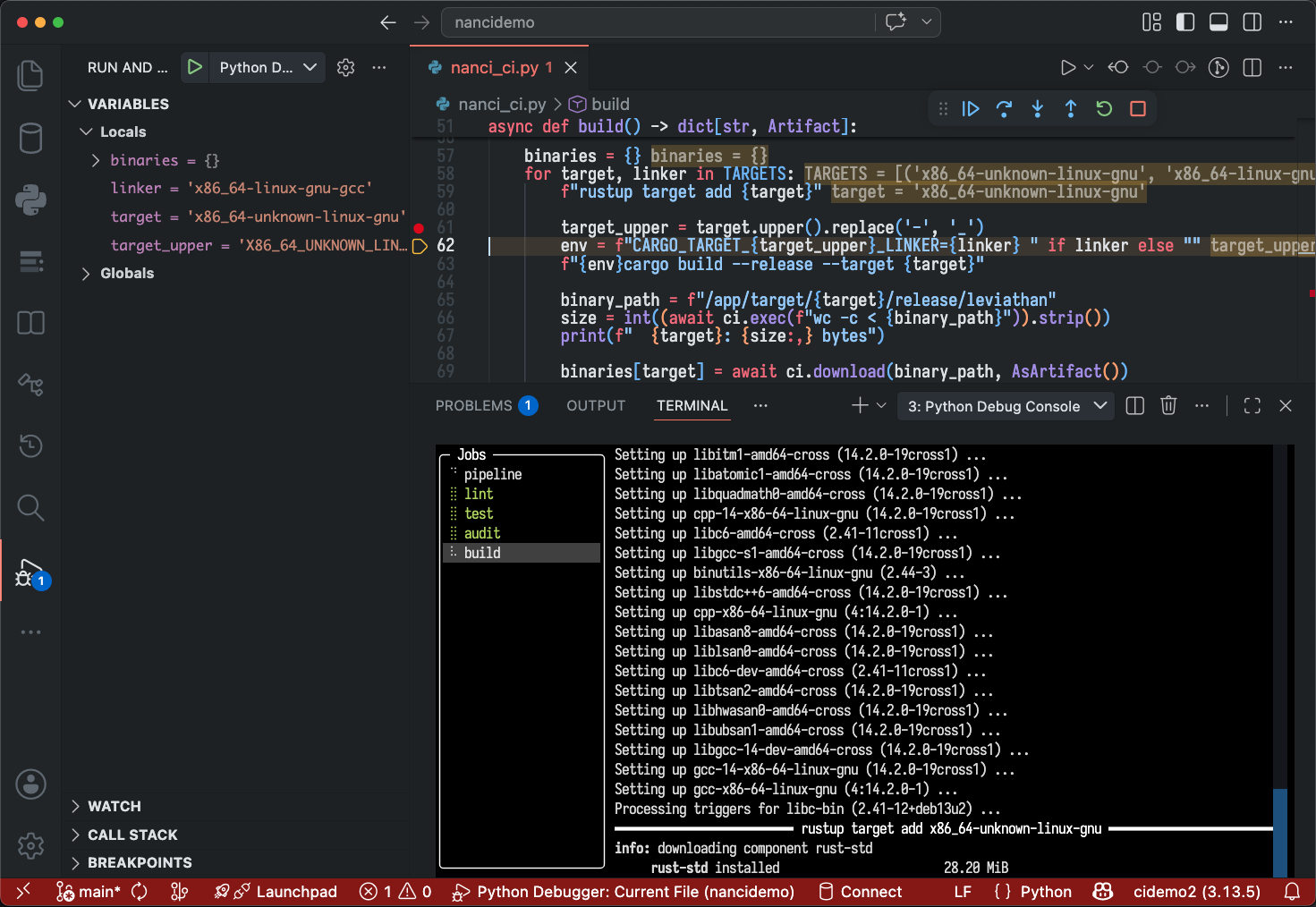Screen dimensions: 1316x907
Task: Toggle the bottom panel visibility
Action: click(x=1218, y=22)
